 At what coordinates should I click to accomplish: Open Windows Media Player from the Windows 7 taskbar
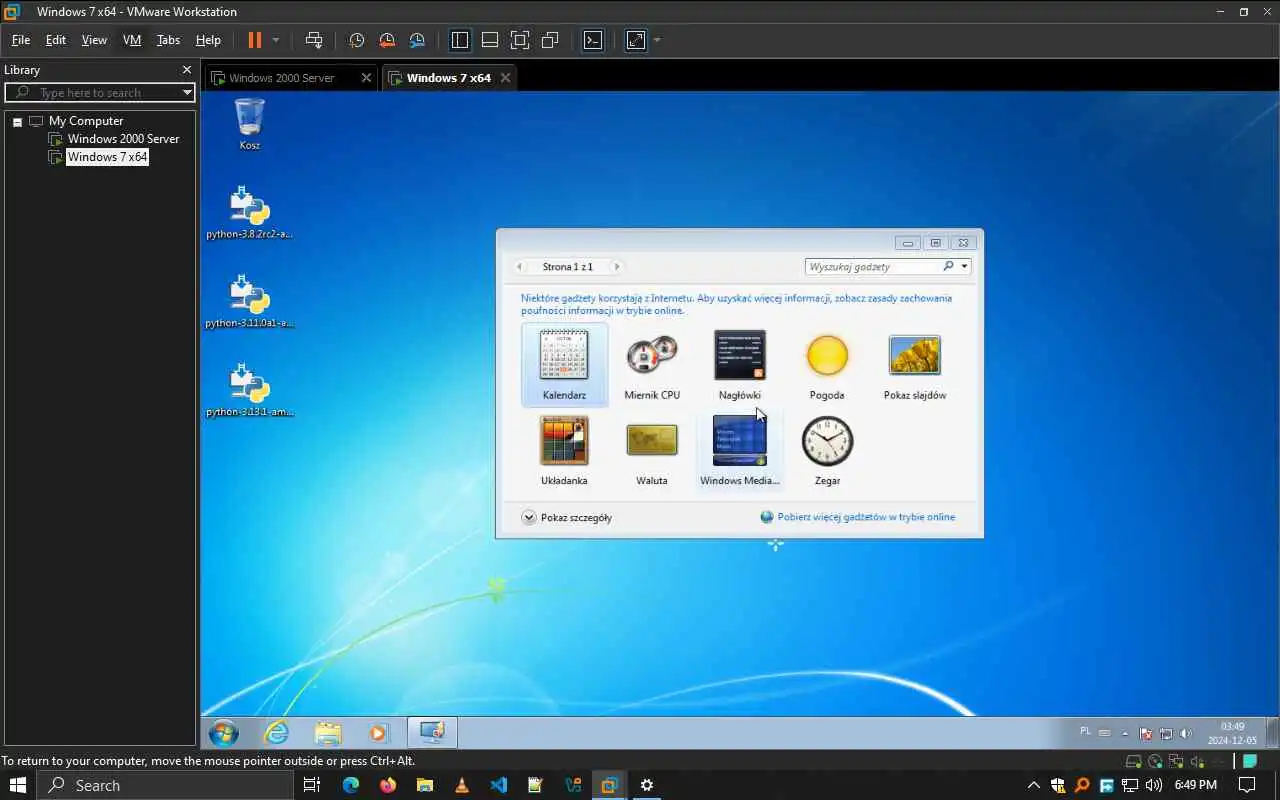(x=378, y=733)
